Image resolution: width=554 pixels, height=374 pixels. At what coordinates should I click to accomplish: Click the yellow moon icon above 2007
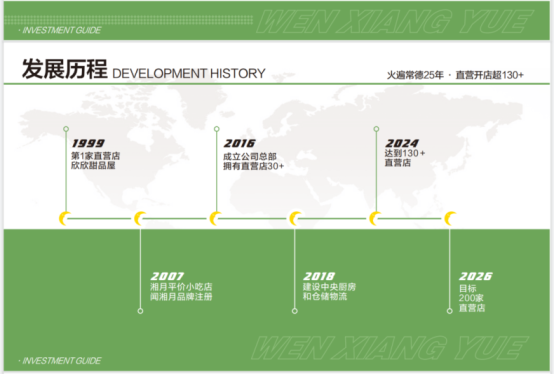140,218
